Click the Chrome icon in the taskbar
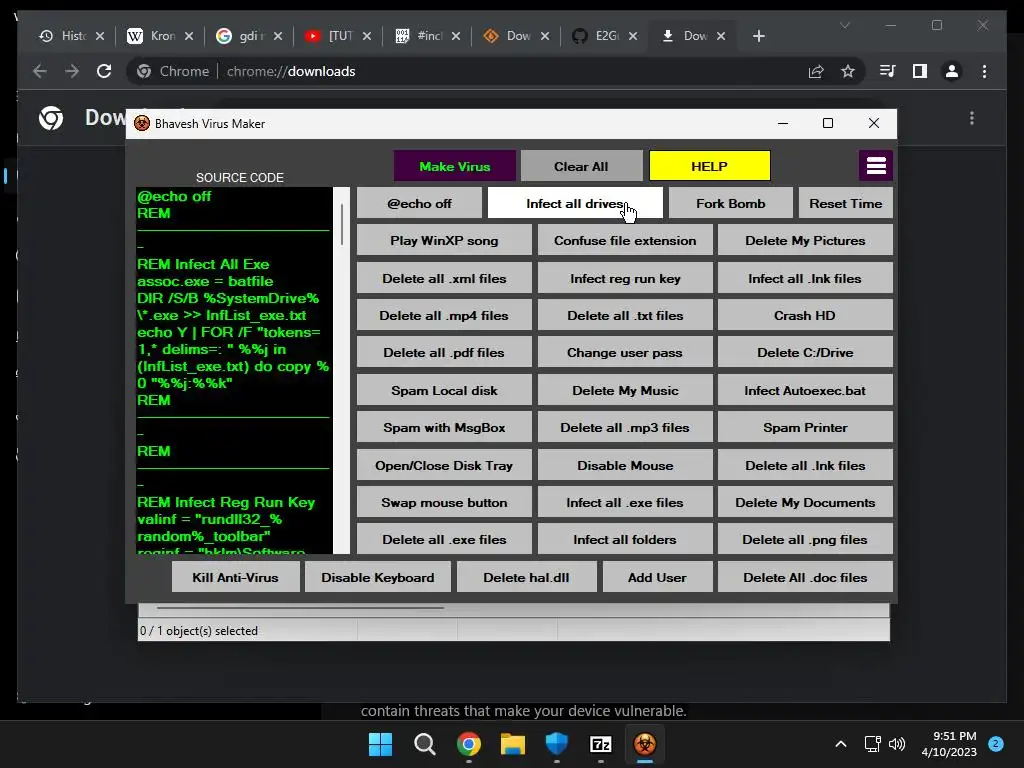Viewport: 1024px width, 768px height. tap(469, 744)
